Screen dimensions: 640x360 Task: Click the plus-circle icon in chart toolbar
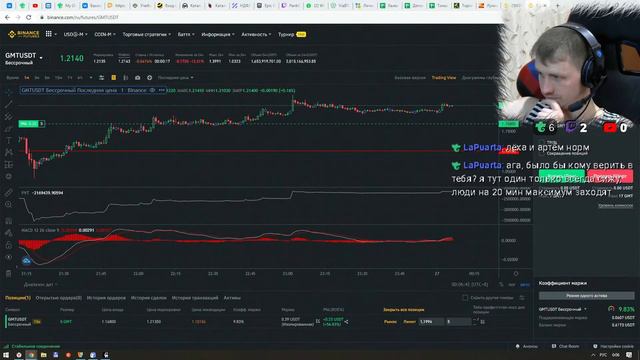click(x=149, y=78)
